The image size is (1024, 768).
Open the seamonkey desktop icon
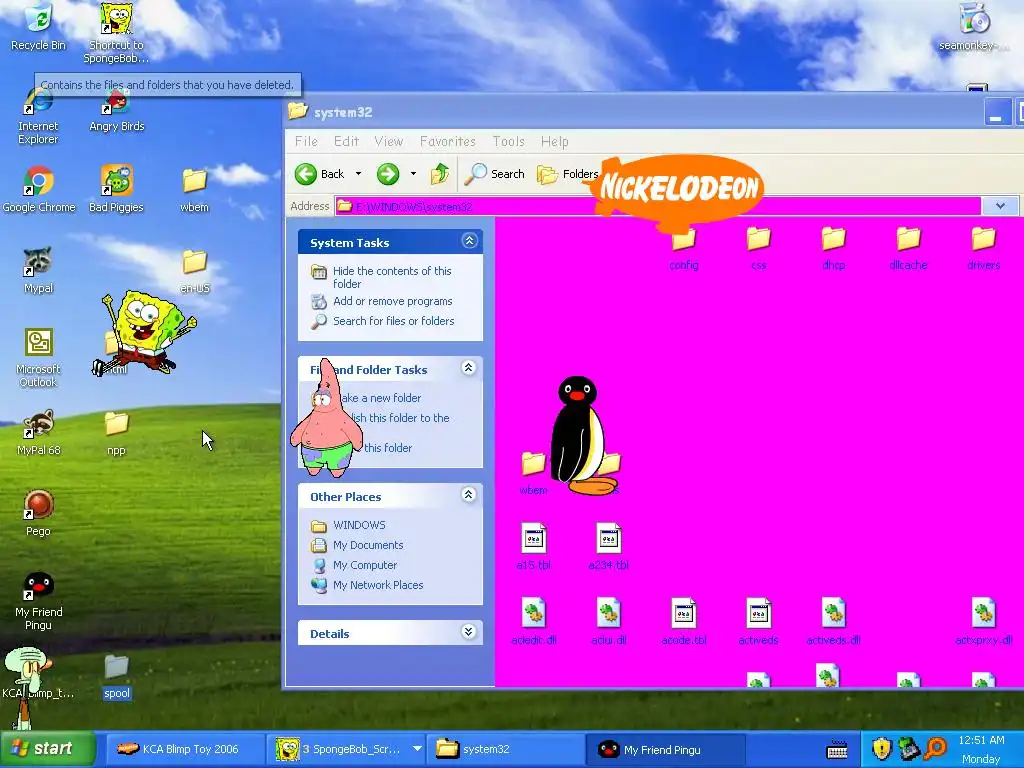(x=974, y=27)
